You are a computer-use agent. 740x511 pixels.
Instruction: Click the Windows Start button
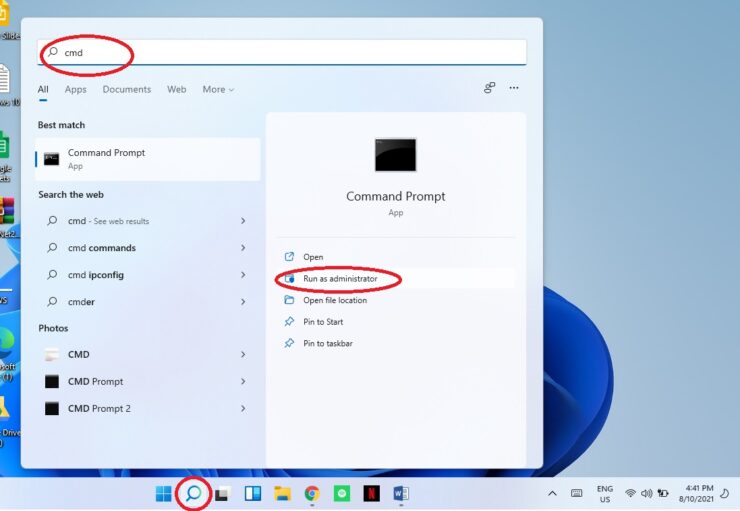click(x=163, y=493)
